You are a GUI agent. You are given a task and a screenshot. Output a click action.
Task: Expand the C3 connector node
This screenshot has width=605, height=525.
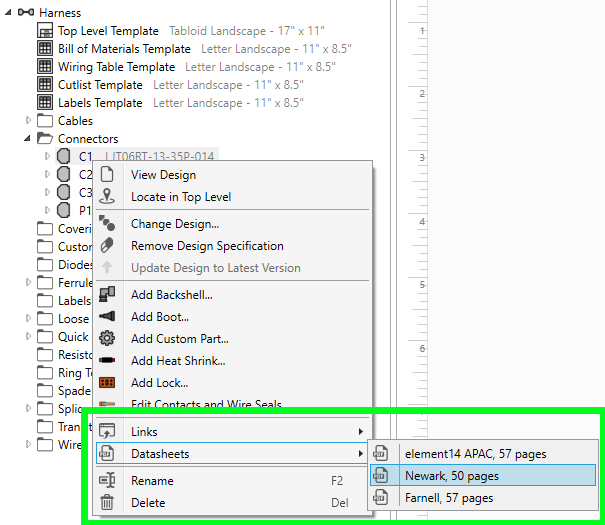47,192
